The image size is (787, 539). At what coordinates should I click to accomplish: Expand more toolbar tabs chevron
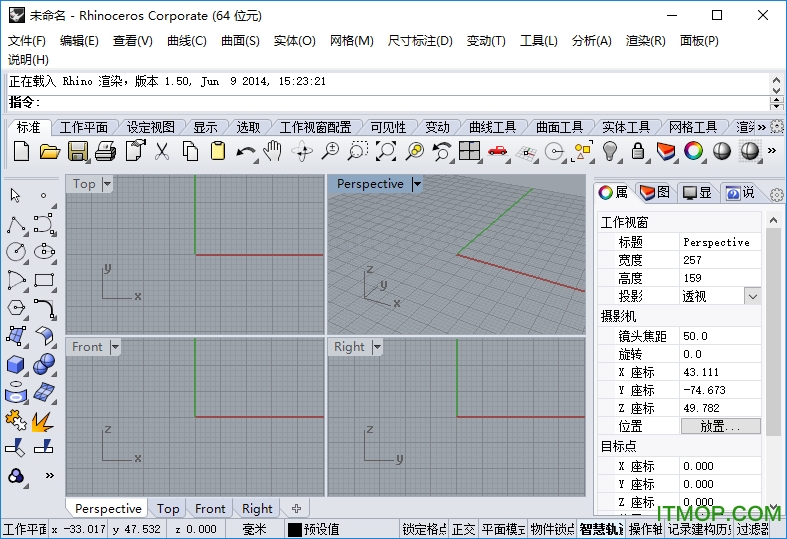pyautogui.click(x=761, y=127)
